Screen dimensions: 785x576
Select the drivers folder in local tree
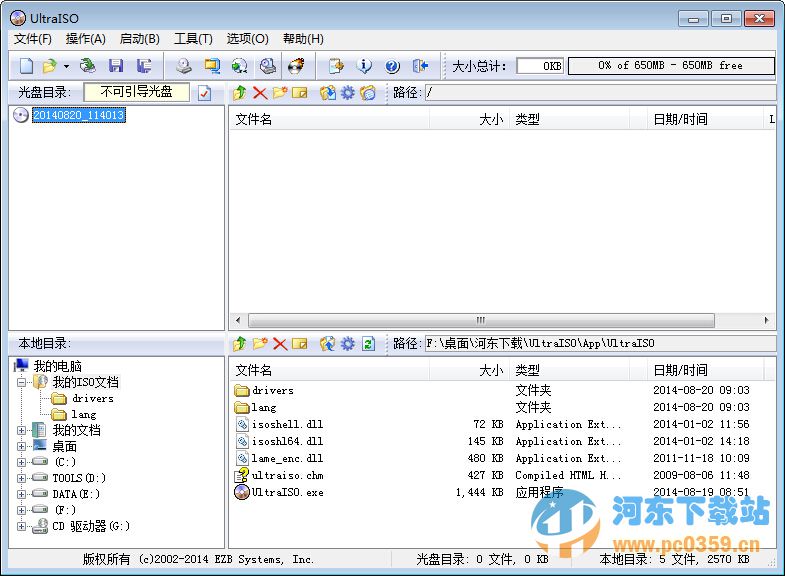(93, 398)
